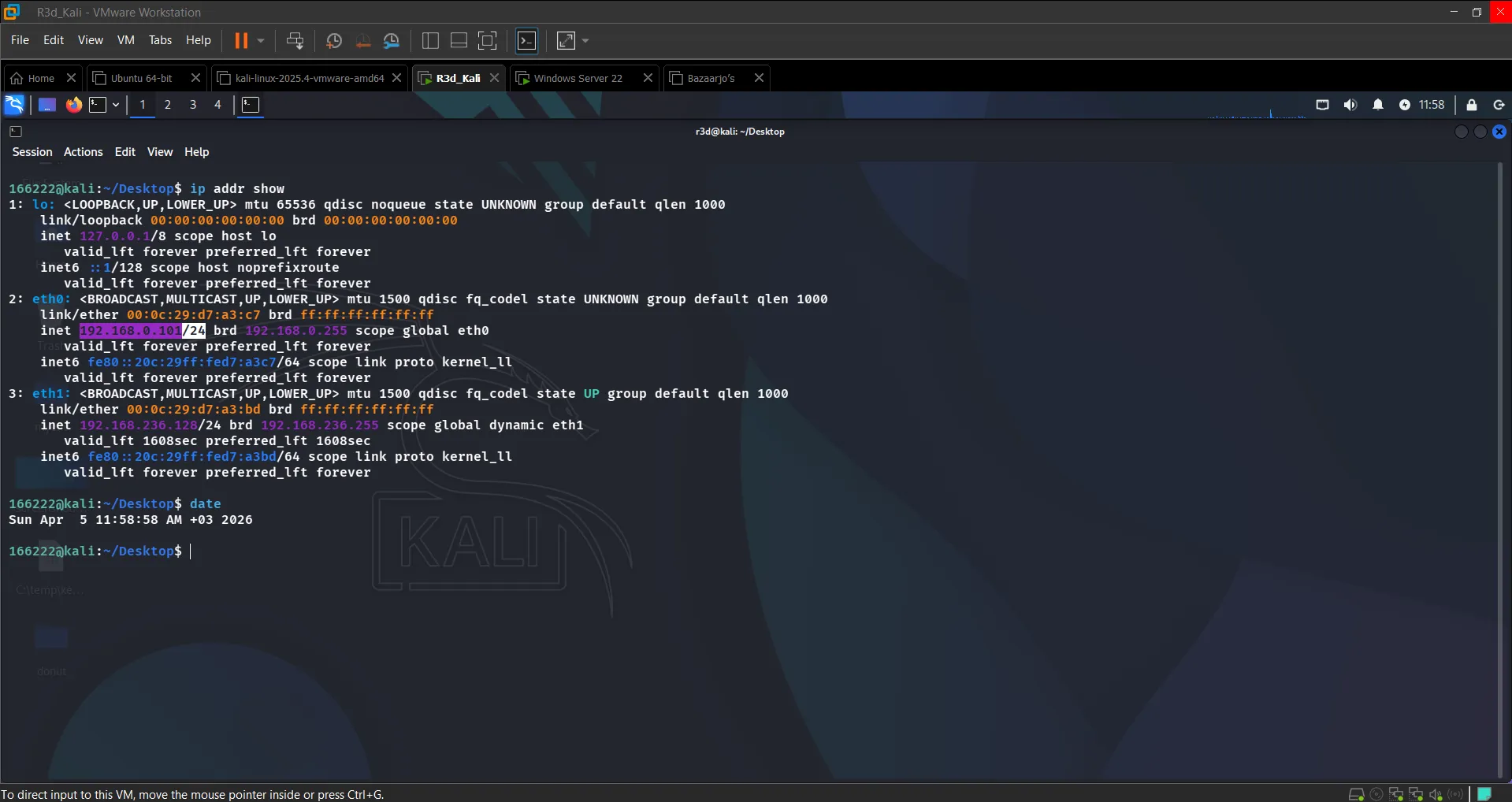1512x802 pixels.
Task: Revert VM to previous snapshot icon
Action: [363, 40]
